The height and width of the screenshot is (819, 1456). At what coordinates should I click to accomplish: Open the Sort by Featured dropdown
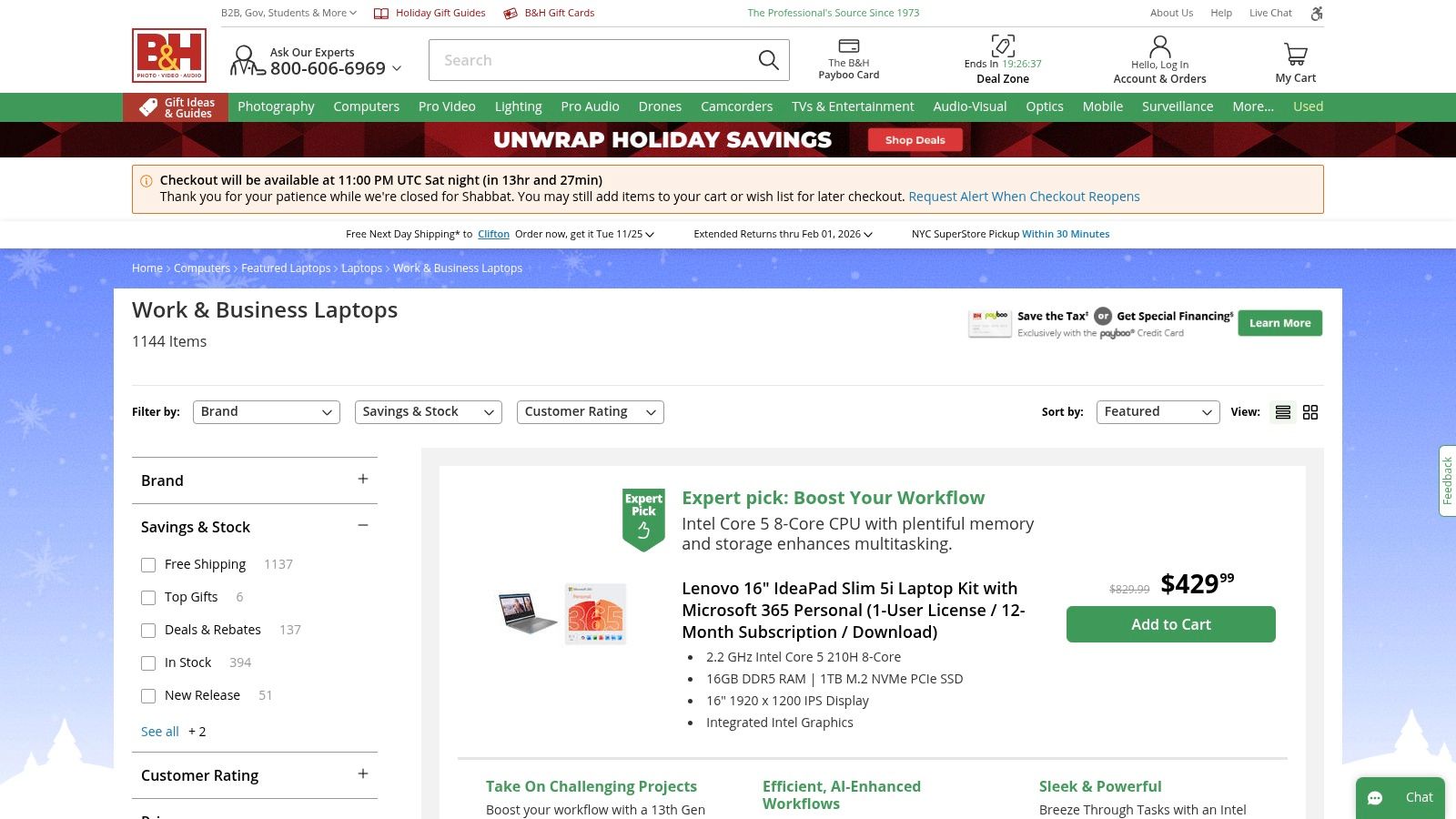tap(1158, 412)
